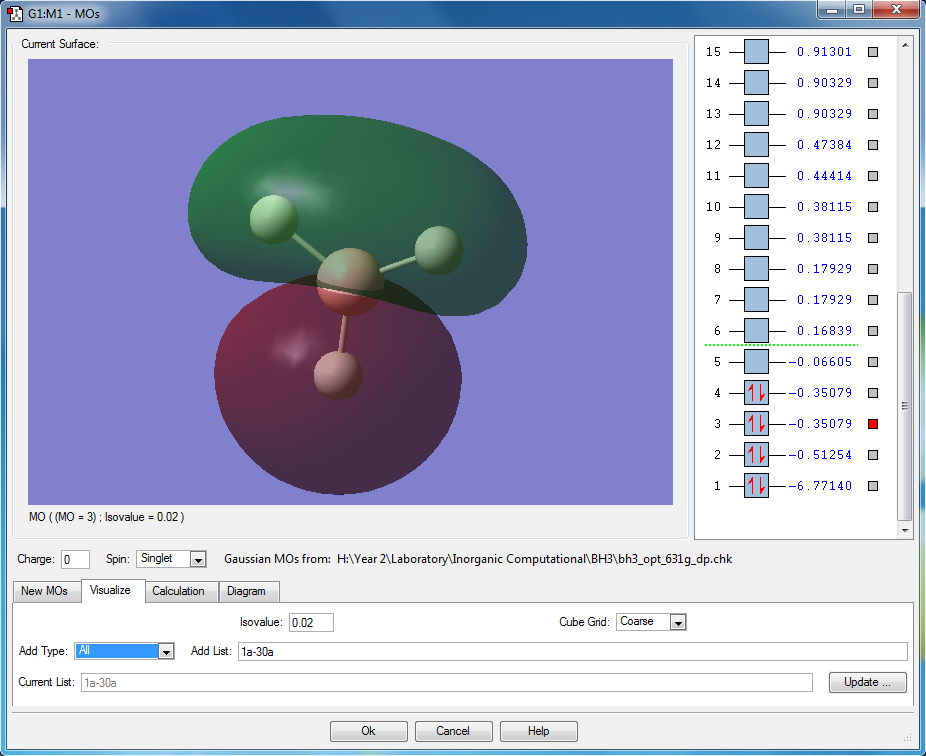Toggle the red surface marker for MO 3
Viewport: 926px width, 756px height.
pyautogui.click(x=872, y=424)
